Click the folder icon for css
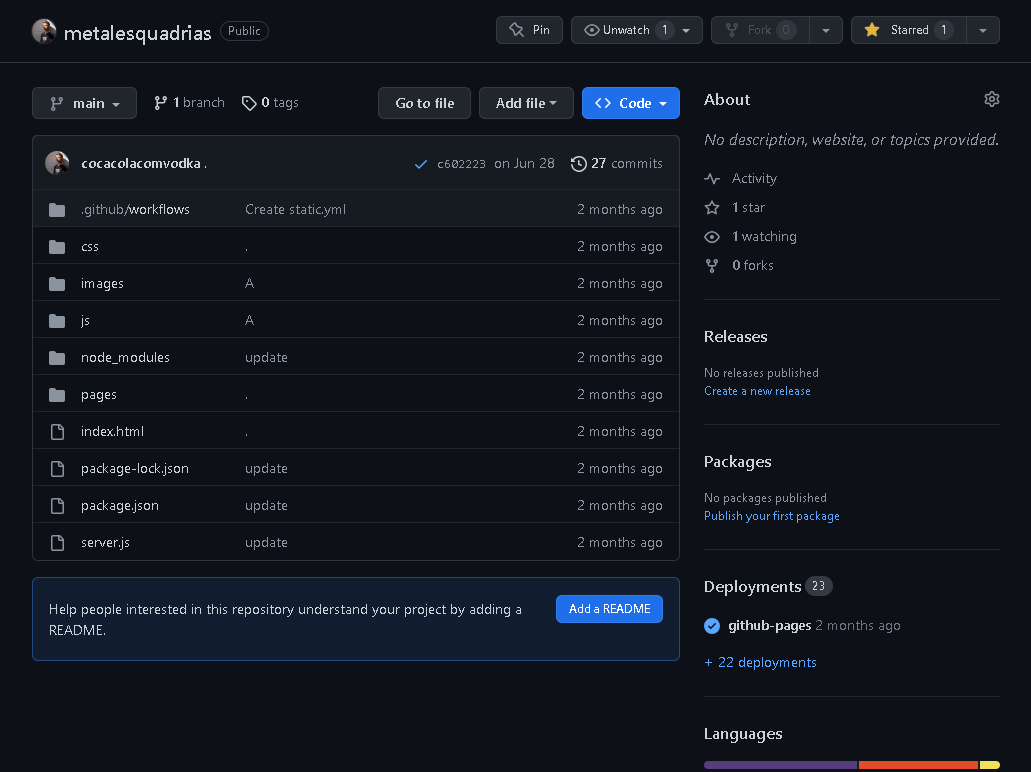 [57, 247]
